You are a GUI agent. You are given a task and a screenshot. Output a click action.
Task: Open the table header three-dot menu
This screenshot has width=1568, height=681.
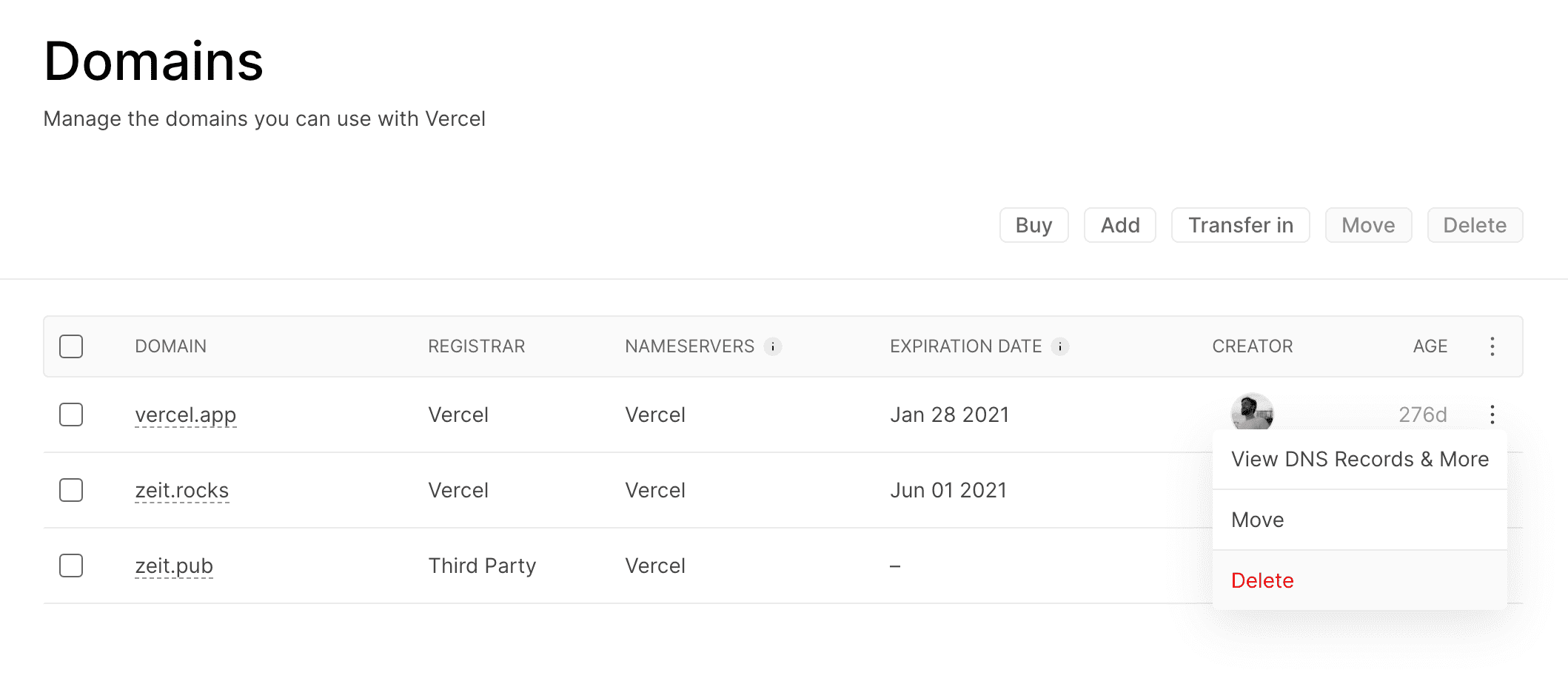[1492, 346]
